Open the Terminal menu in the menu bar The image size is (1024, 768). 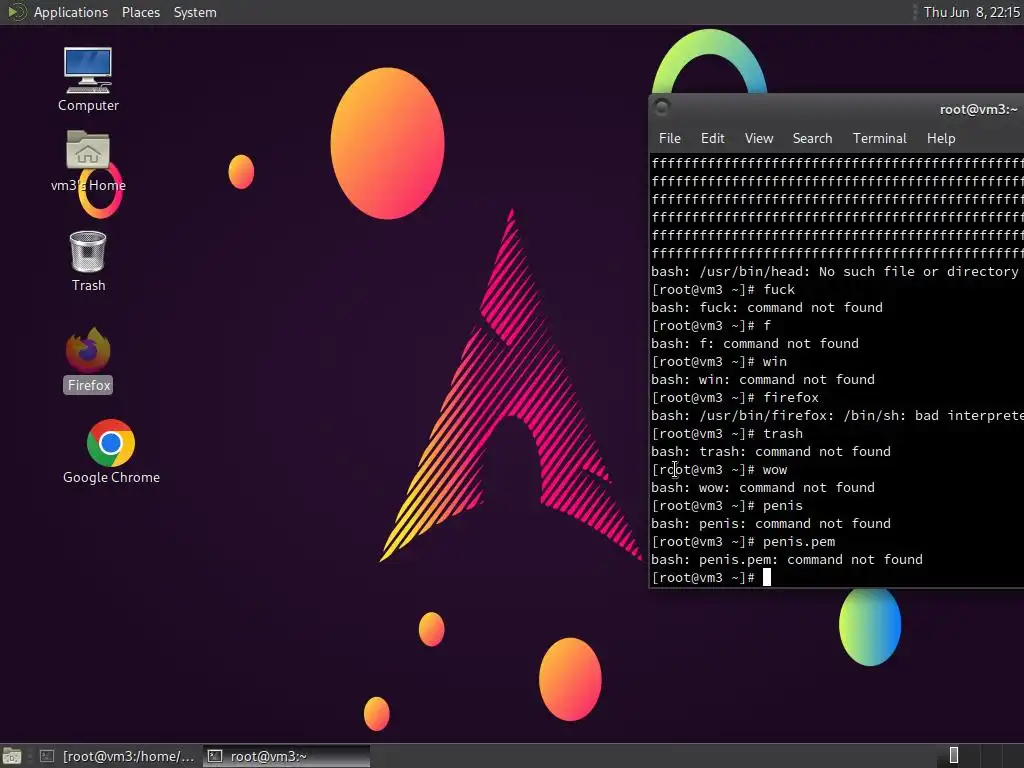coord(880,138)
